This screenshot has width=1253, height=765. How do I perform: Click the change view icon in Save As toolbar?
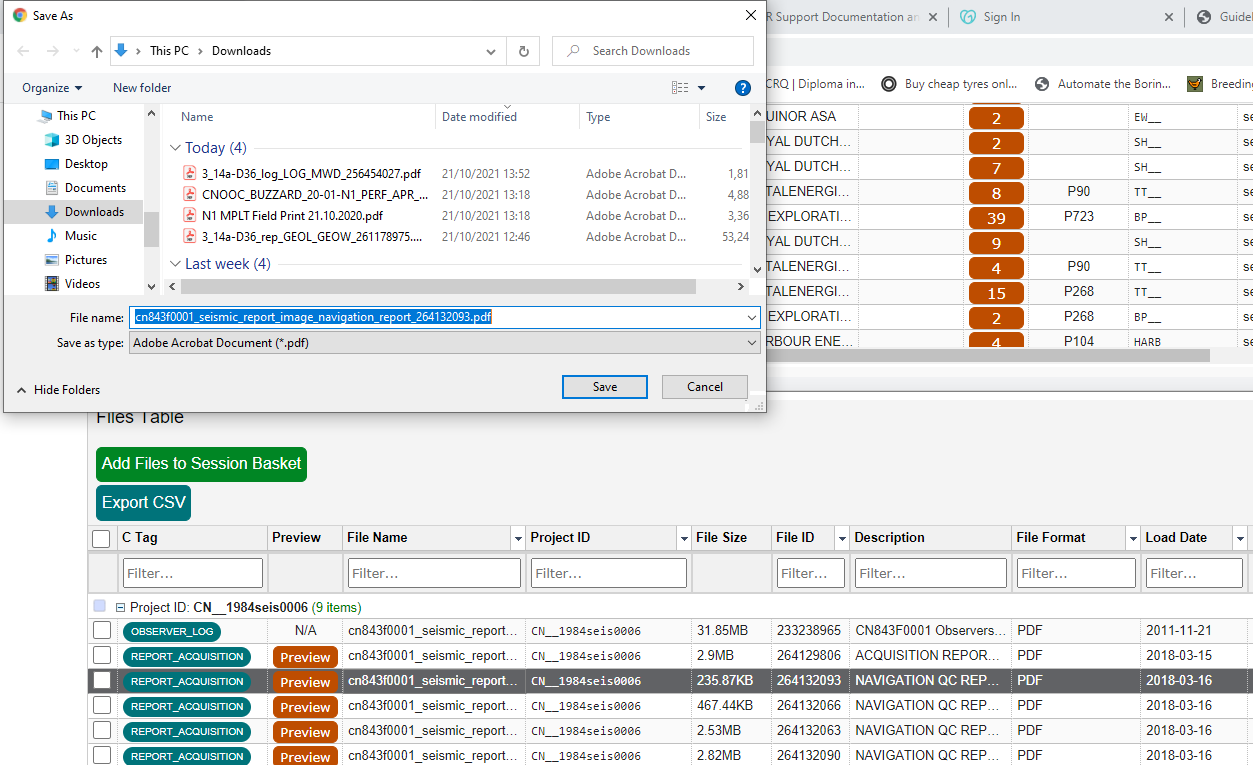(x=680, y=88)
